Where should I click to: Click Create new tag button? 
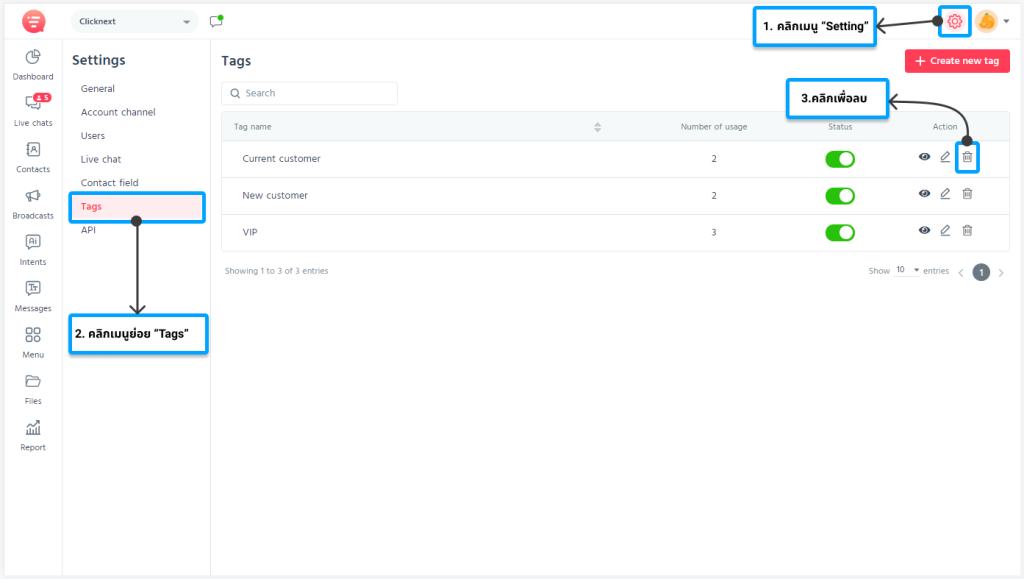tap(957, 61)
